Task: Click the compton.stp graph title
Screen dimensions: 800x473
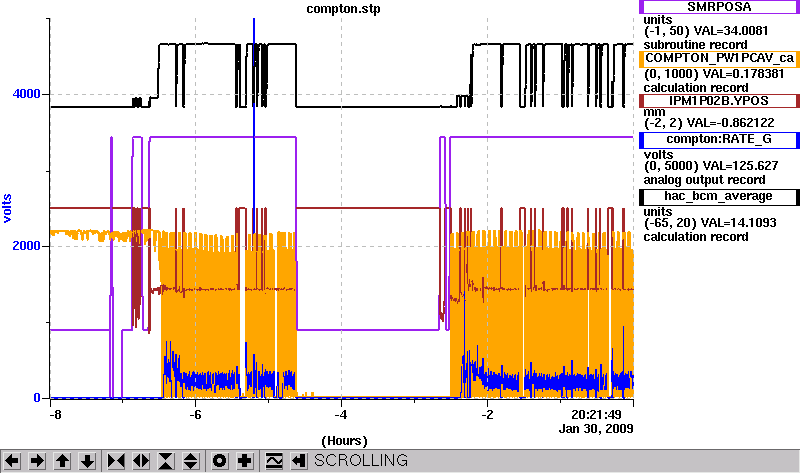Action: pos(343,9)
